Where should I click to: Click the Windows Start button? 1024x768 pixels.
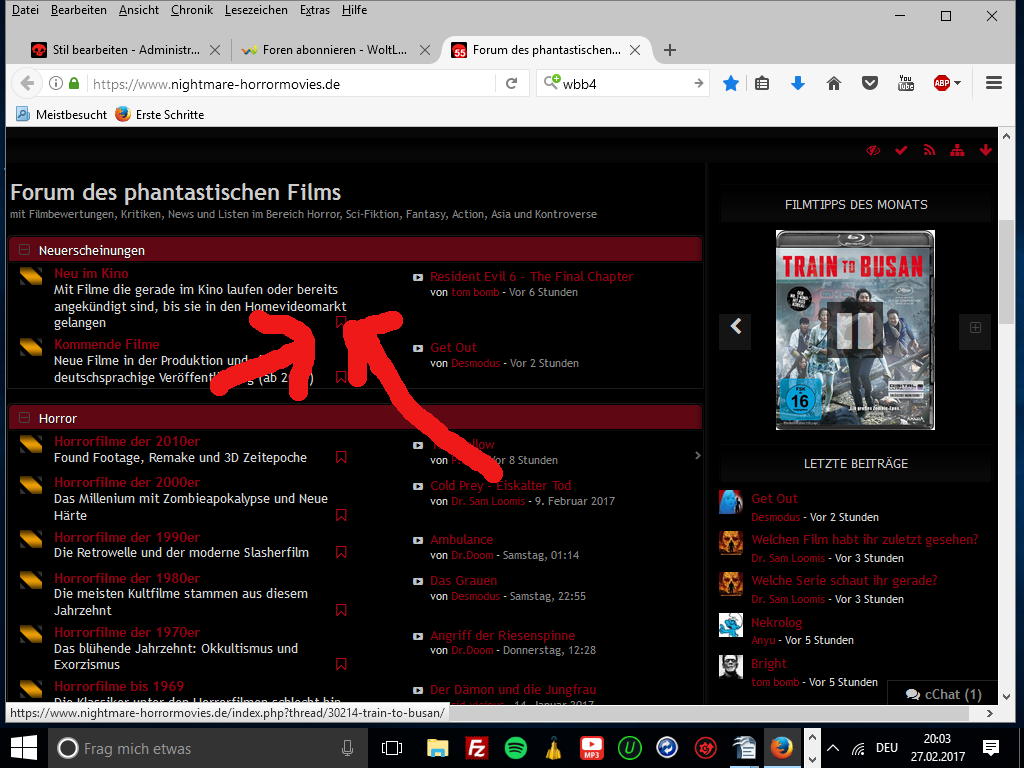pos(24,748)
